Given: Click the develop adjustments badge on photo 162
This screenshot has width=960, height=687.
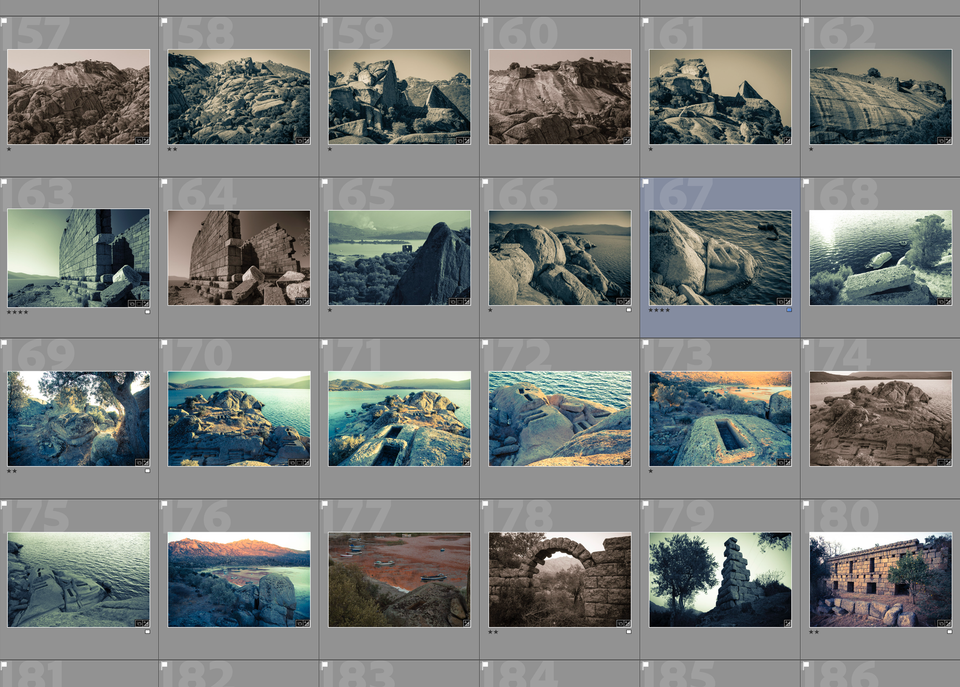Looking at the screenshot, I should [x=948, y=140].
